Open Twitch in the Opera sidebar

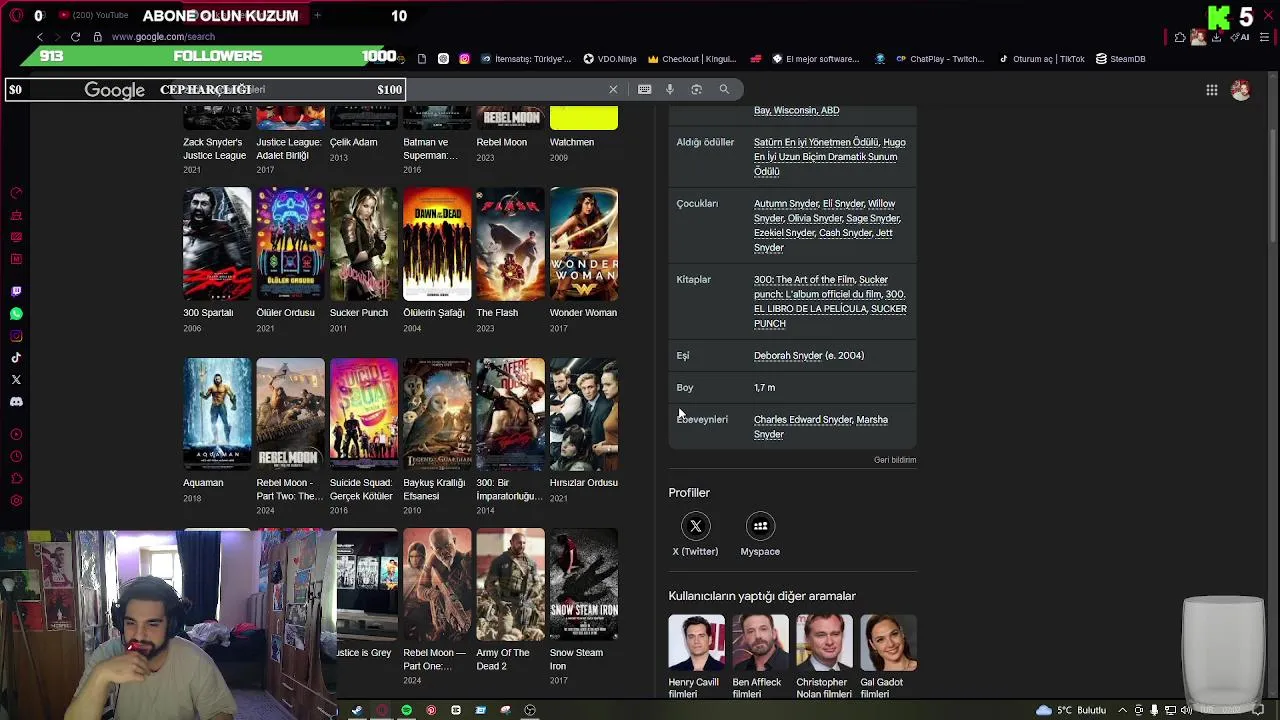(16, 291)
